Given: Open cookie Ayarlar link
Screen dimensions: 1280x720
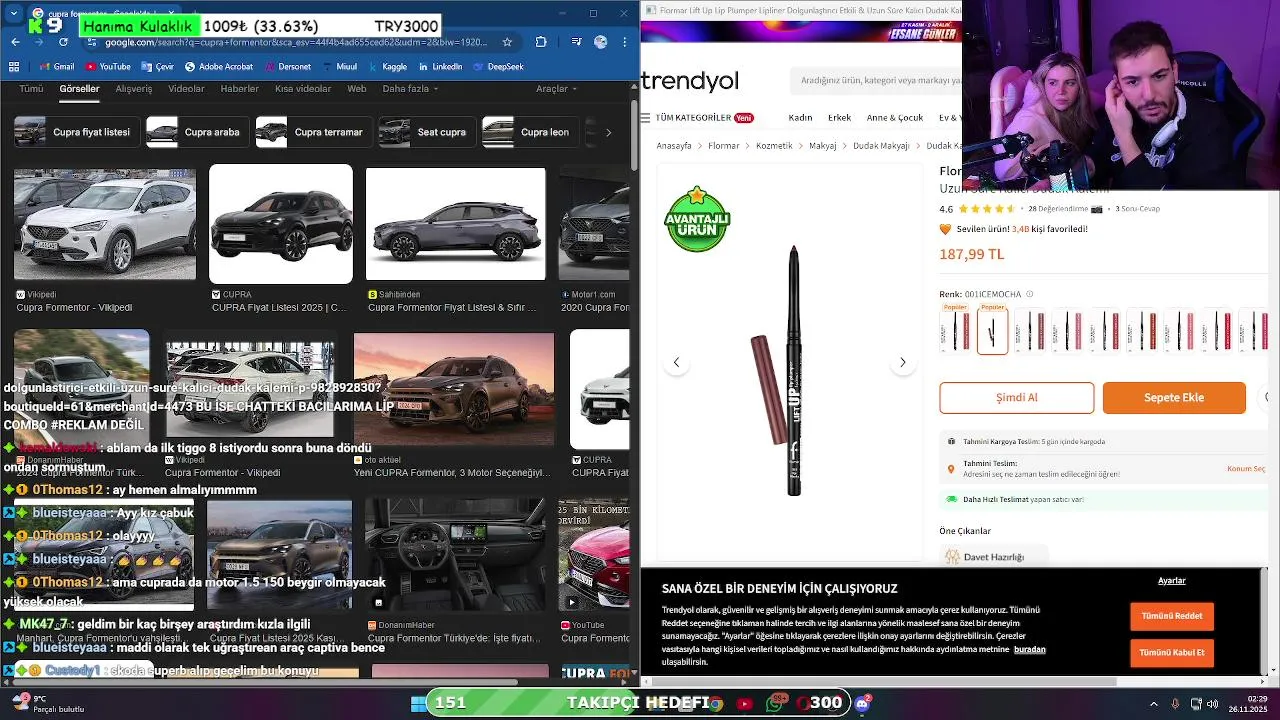Looking at the screenshot, I should click(1172, 581).
